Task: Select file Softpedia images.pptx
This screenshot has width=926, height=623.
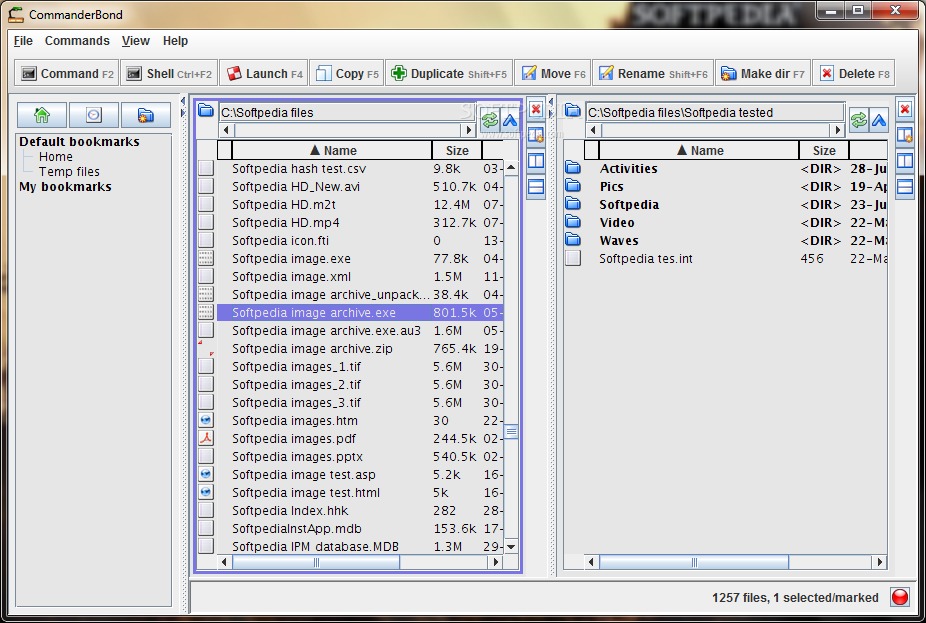Action: coord(297,456)
